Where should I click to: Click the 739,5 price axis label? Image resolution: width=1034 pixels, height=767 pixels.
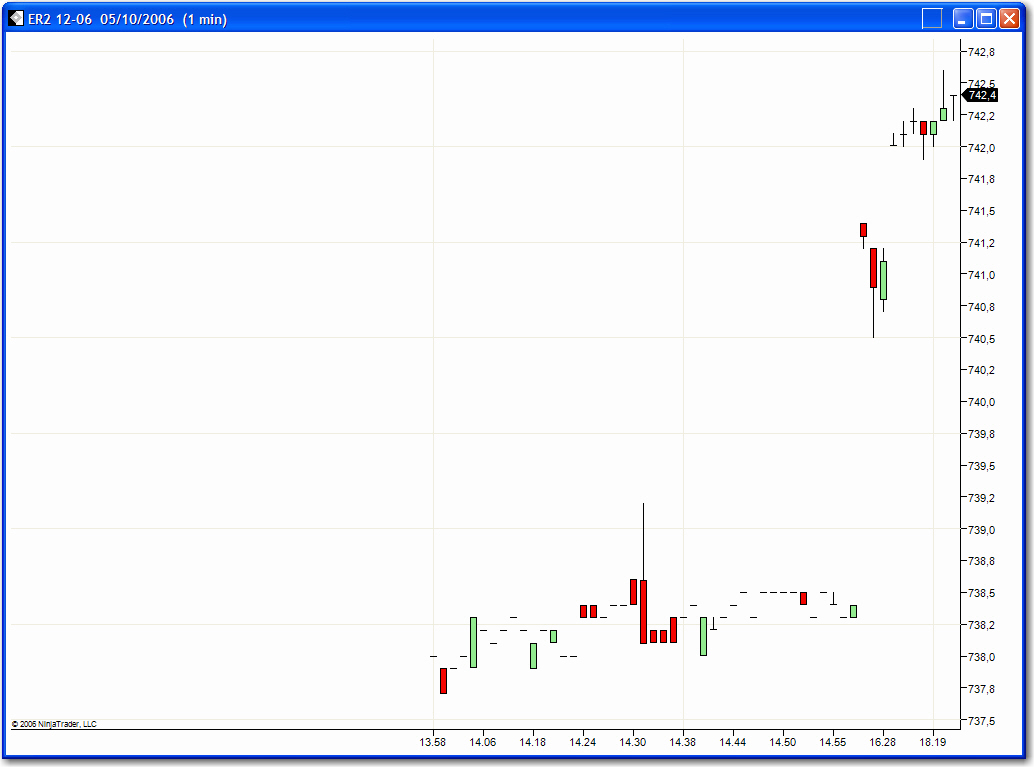[x=981, y=466]
